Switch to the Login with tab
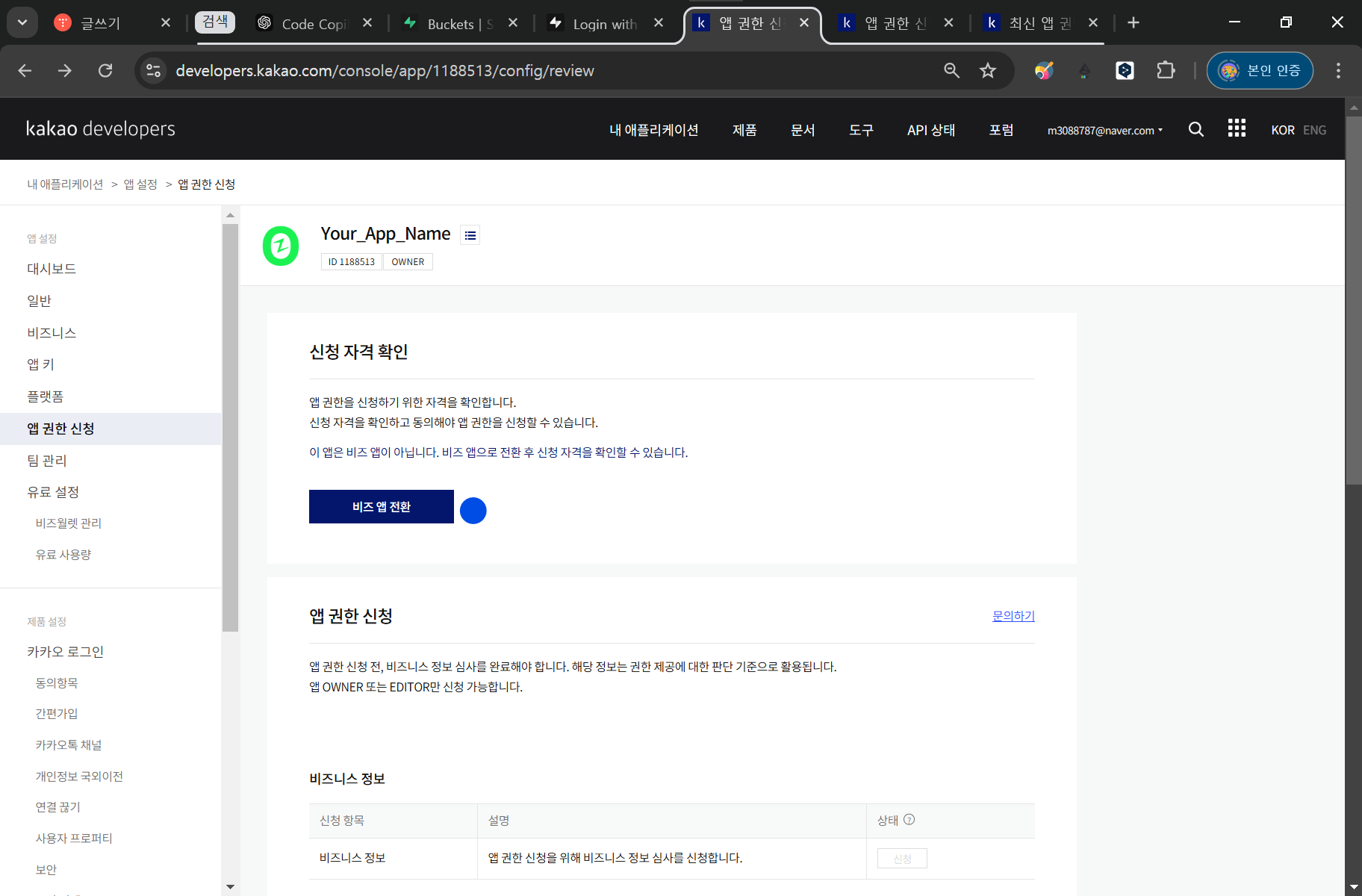 [605, 23]
